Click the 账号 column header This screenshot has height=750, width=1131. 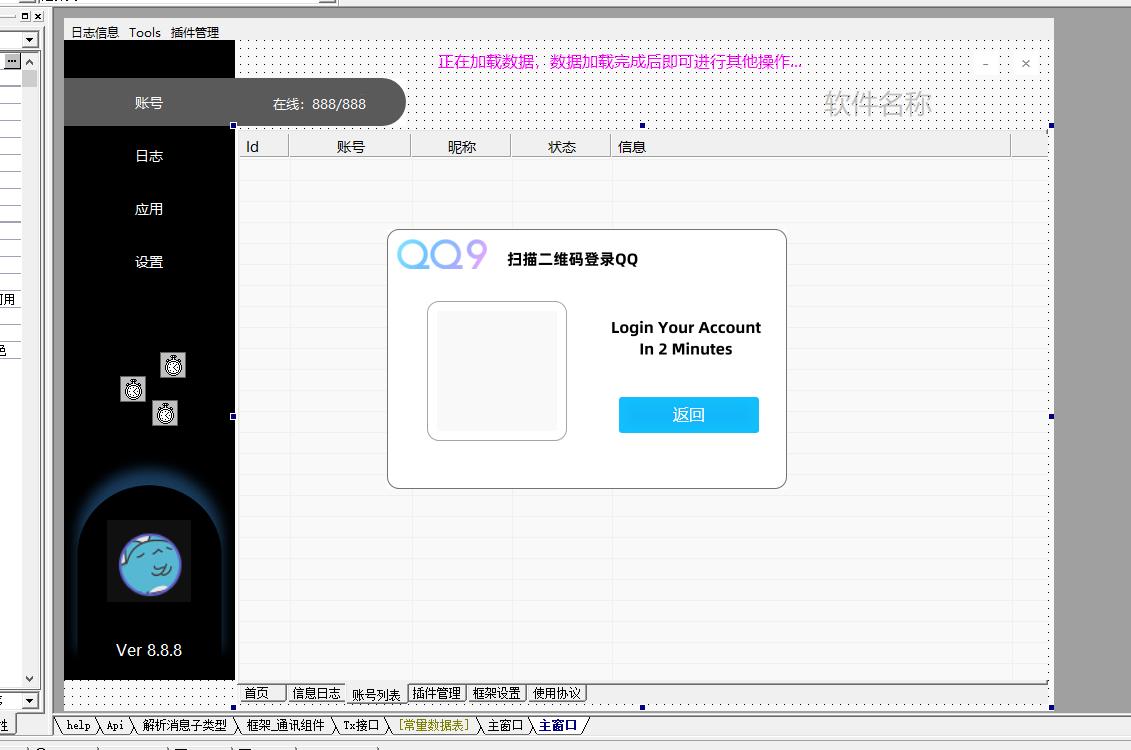(x=350, y=146)
